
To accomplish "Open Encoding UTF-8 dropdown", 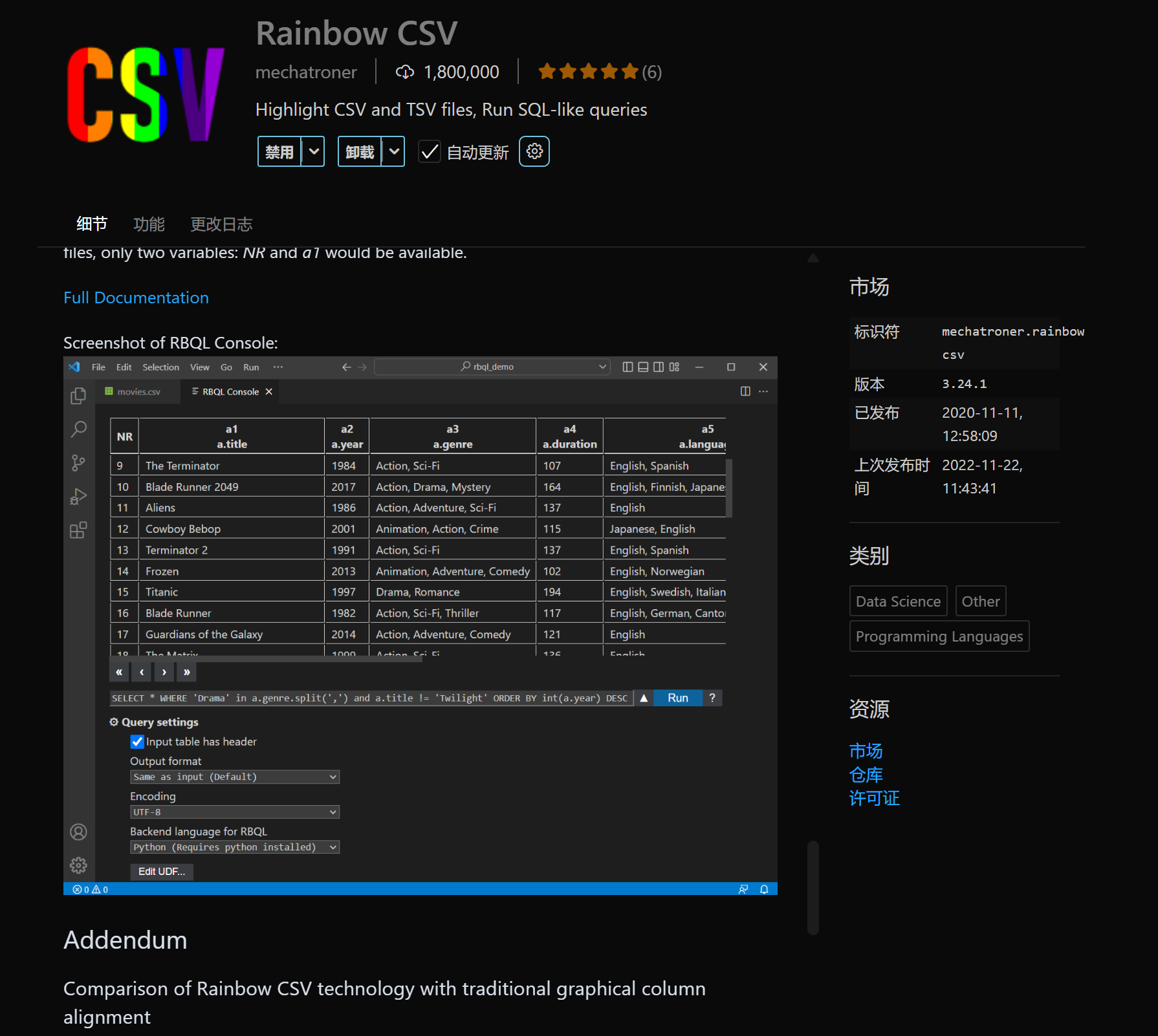I will [x=235, y=812].
